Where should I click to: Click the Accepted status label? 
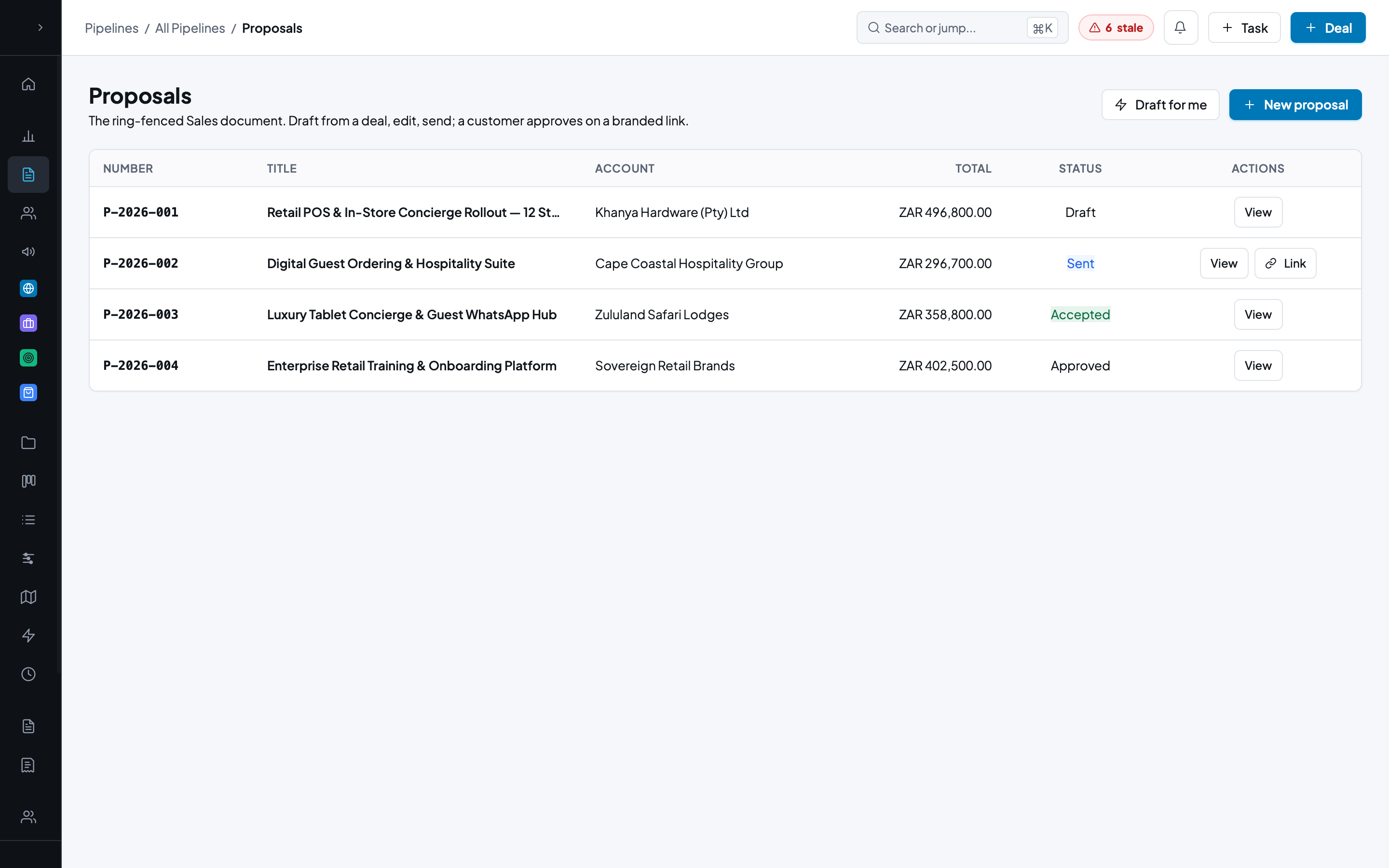[1080, 314]
